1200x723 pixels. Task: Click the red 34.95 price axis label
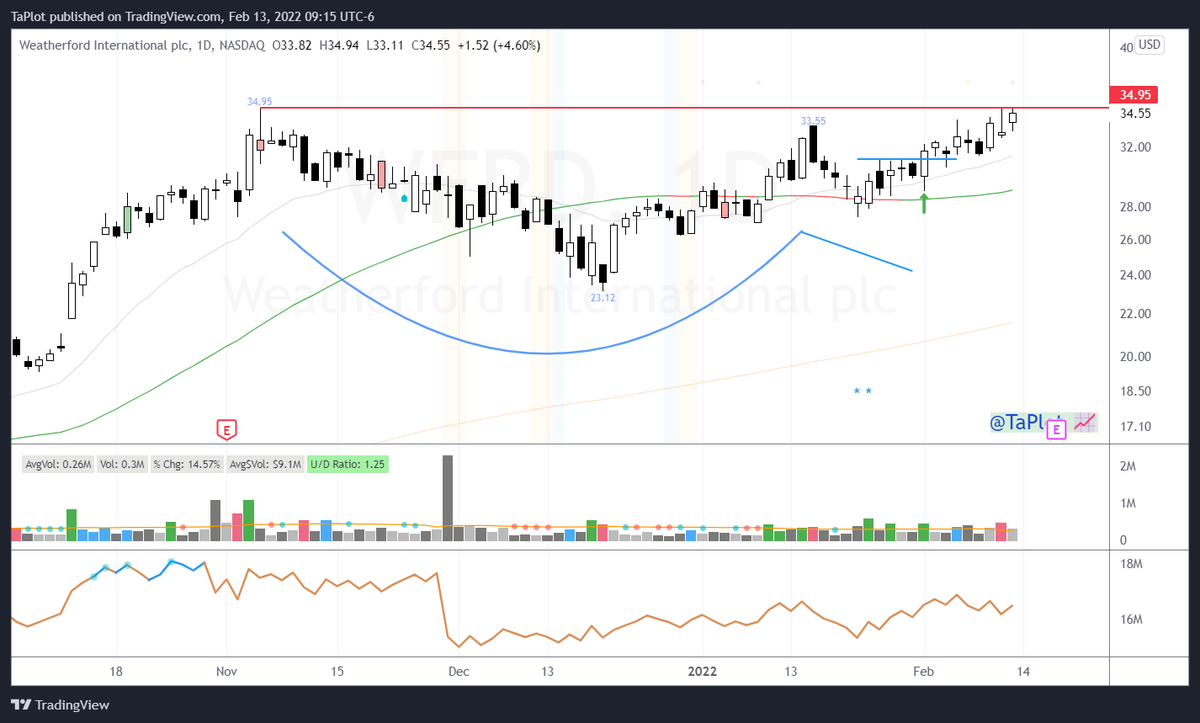point(1134,96)
